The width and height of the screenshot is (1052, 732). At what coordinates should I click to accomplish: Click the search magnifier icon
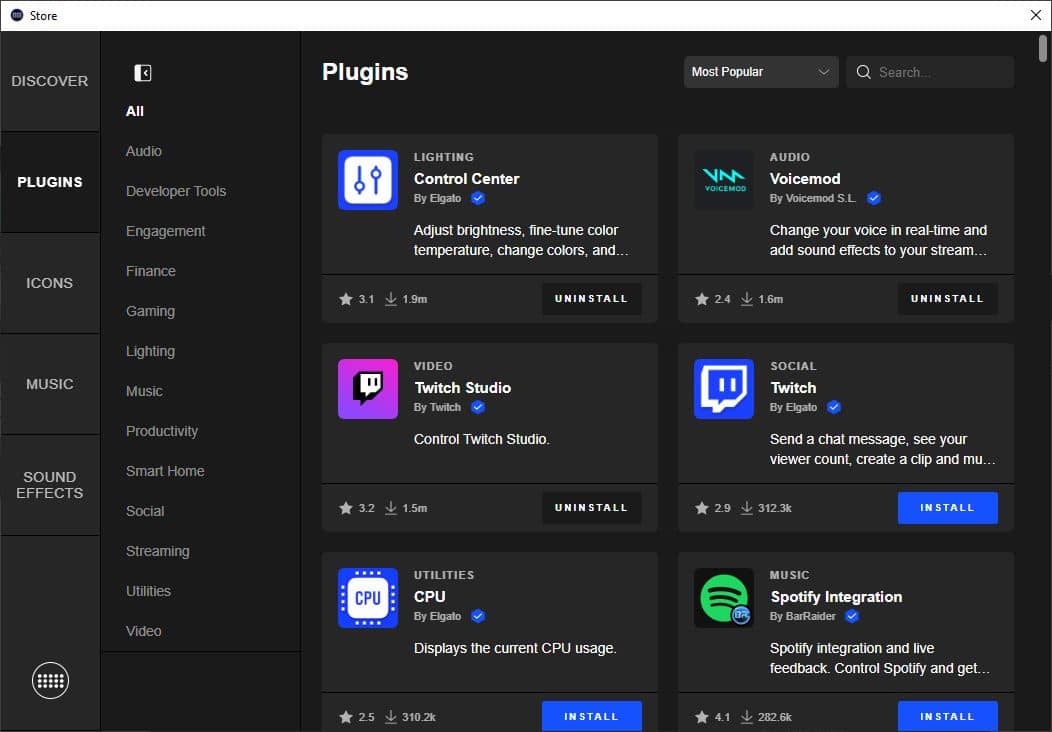pyautogui.click(x=863, y=72)
